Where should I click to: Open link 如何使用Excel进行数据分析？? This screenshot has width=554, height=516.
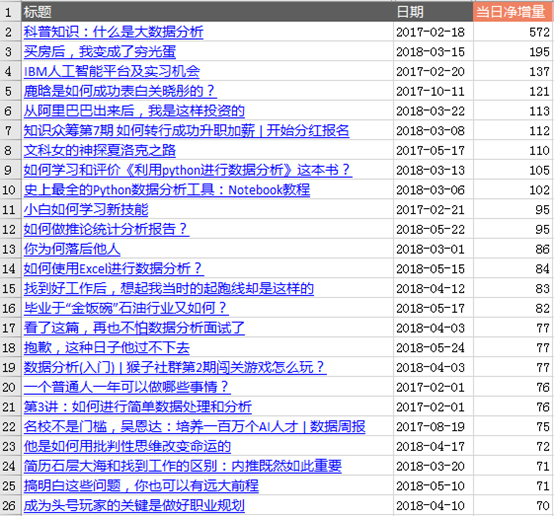pos(114,269)
